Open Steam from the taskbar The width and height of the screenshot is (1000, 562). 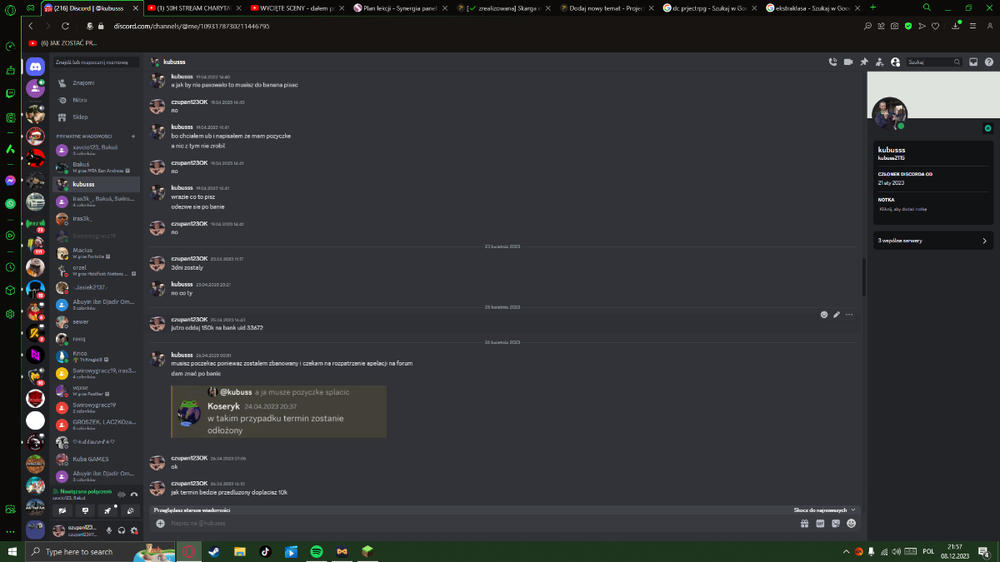pyautogui.click(x=214, y=552)
